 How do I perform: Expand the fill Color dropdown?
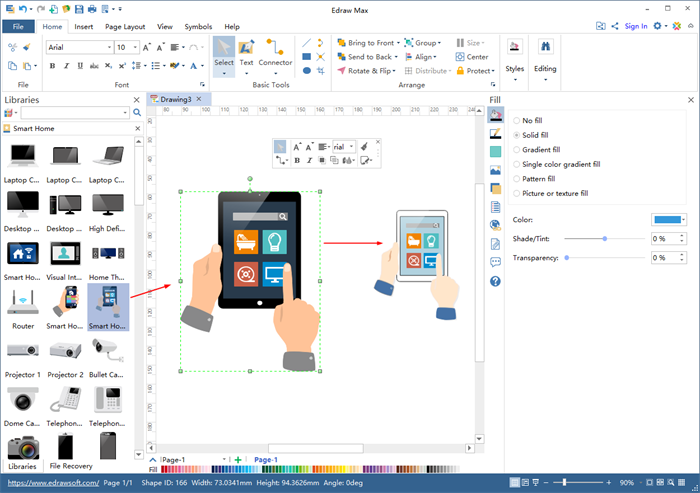(682, 219)
